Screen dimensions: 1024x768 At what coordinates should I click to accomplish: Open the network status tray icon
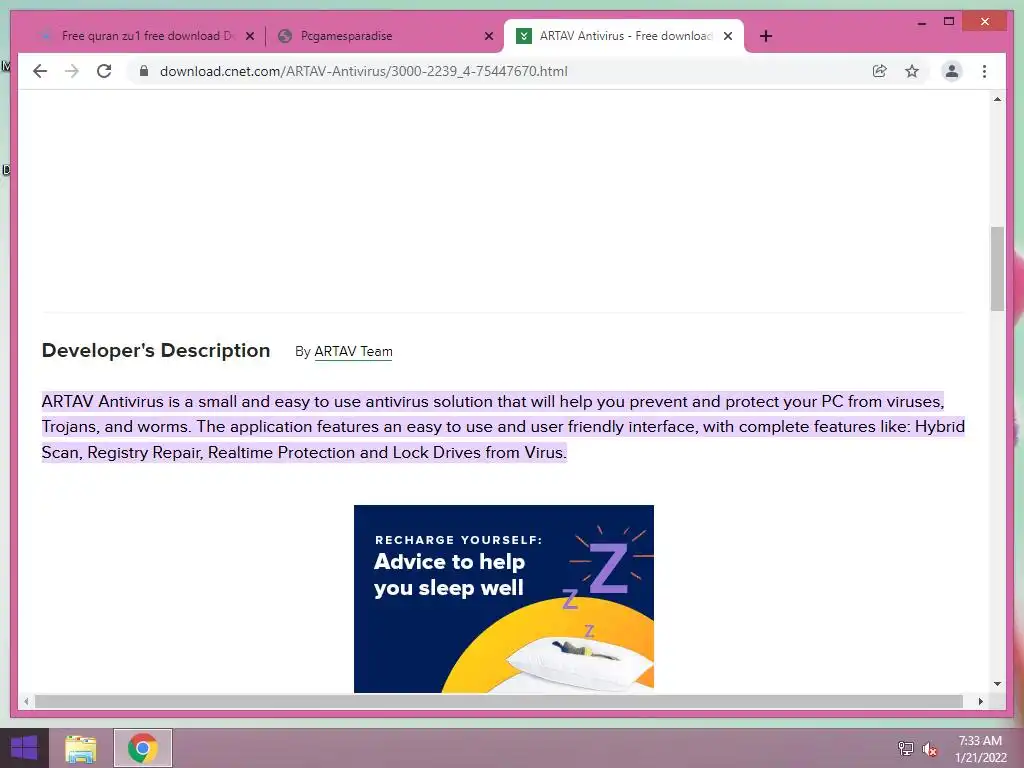coord(905,749)
